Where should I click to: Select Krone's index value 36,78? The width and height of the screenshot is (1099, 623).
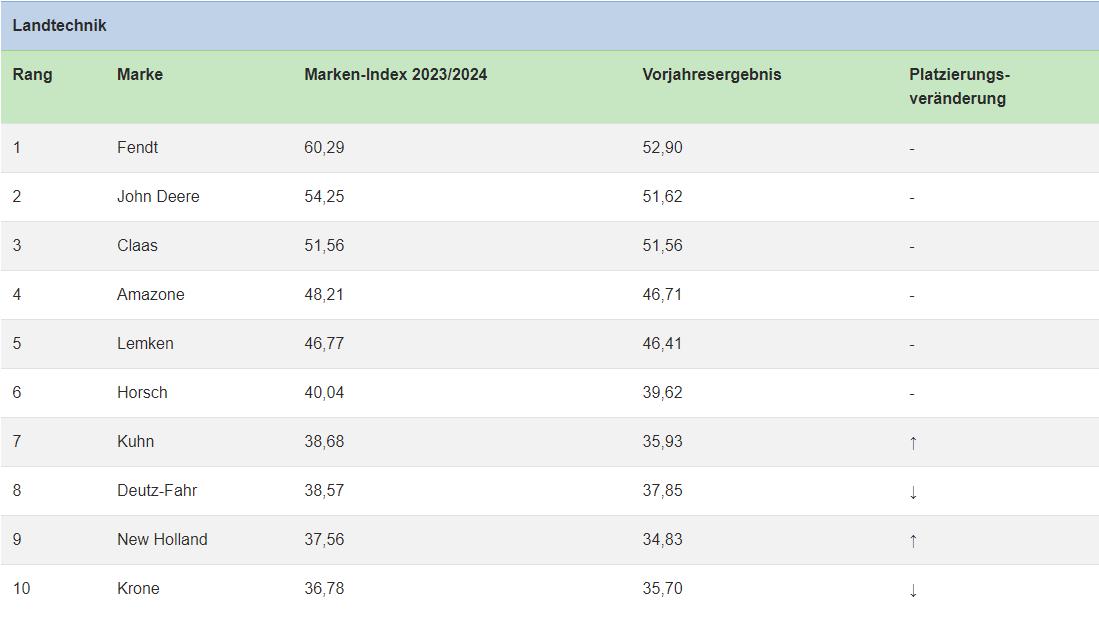pos(324,589)
